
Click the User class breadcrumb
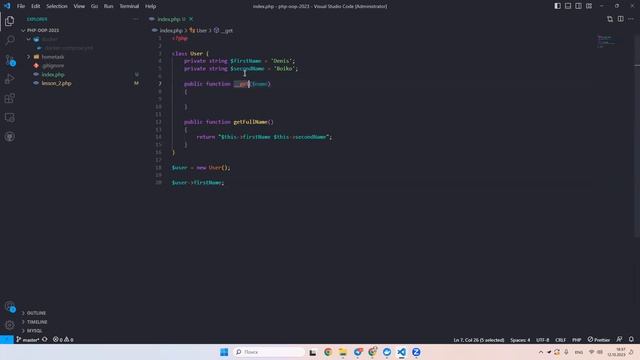click(x=198, y=31)
